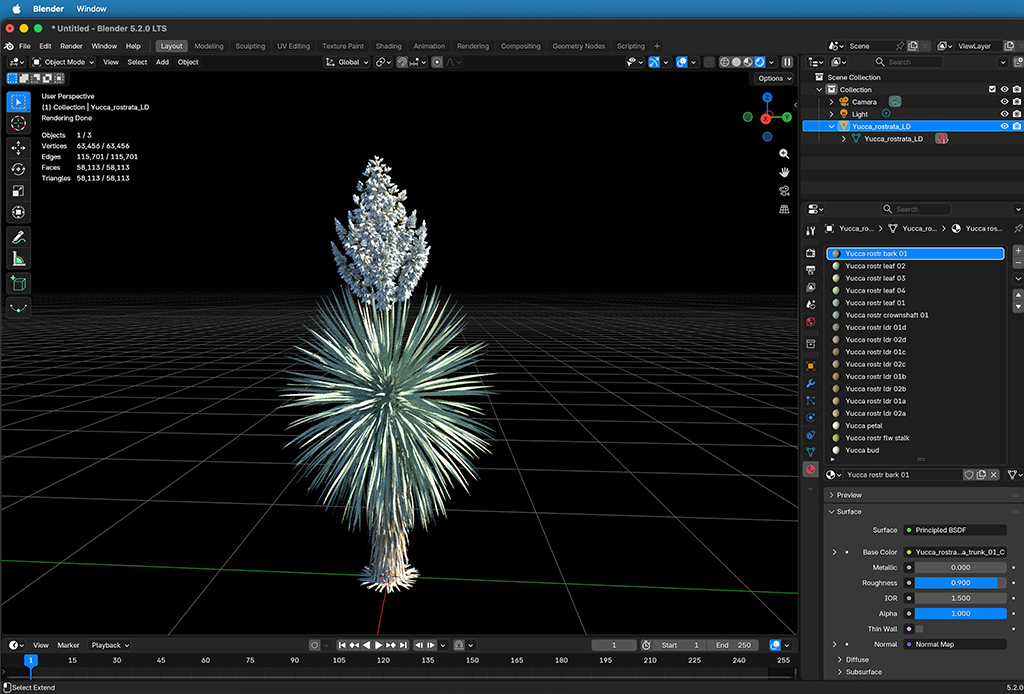Image resolution: width=1024 pixels, height=694 pixels.
Task: Switch to the Geometry Nodes workspace
Action: 578,46
